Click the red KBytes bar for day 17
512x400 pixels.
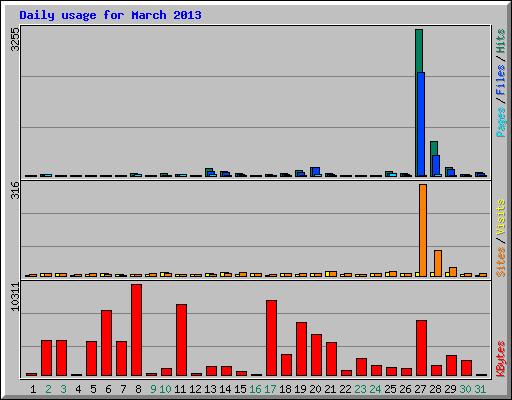[x=271, y=338]
